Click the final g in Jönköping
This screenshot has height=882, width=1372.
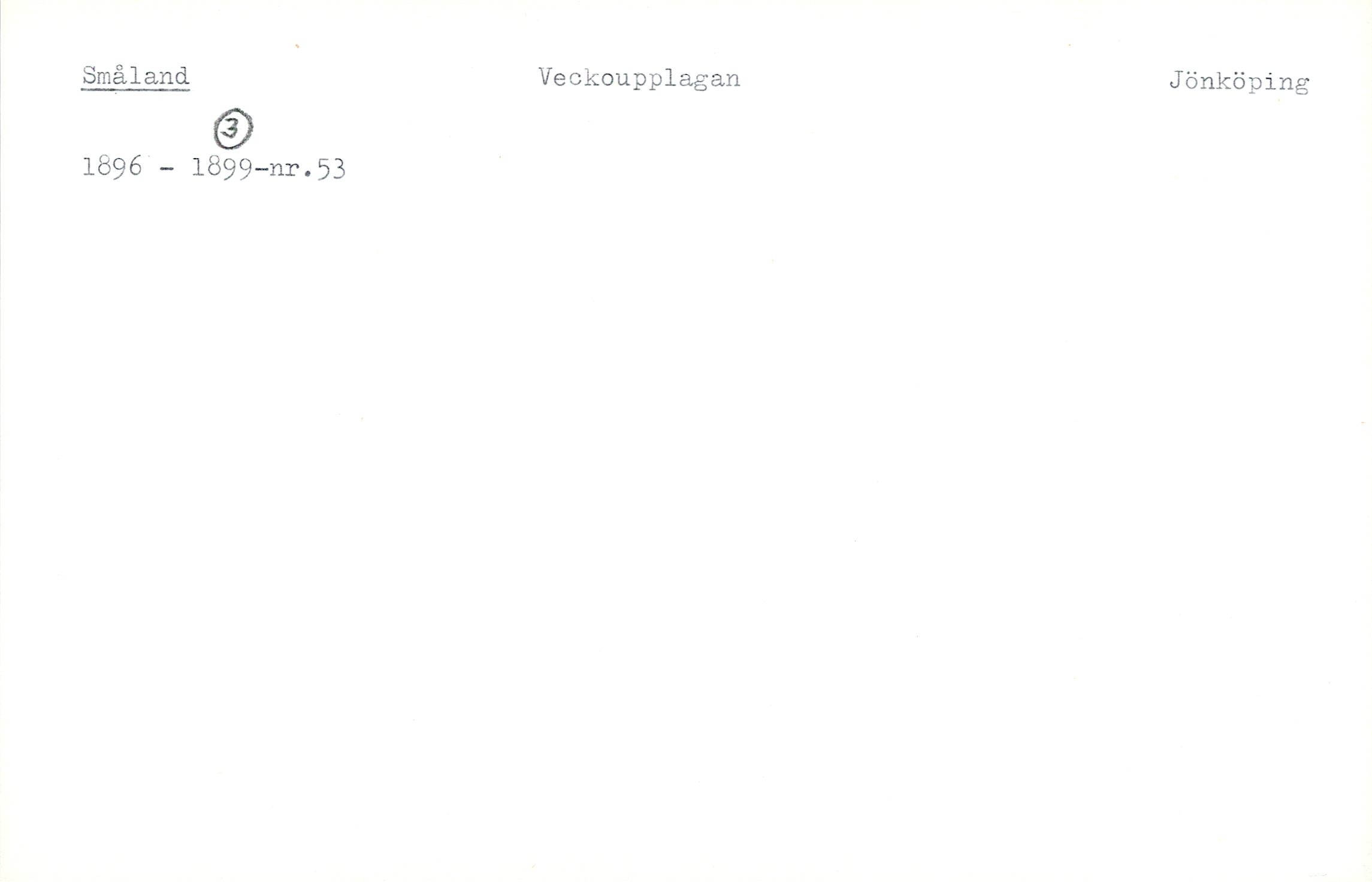1301,85
